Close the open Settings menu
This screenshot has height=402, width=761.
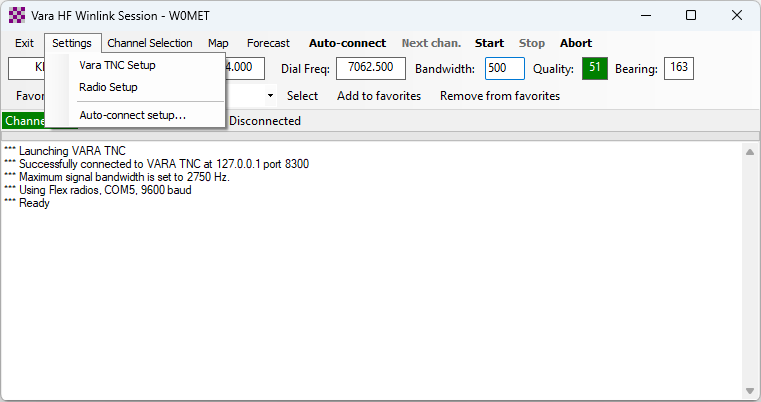(x=72, y=43)
